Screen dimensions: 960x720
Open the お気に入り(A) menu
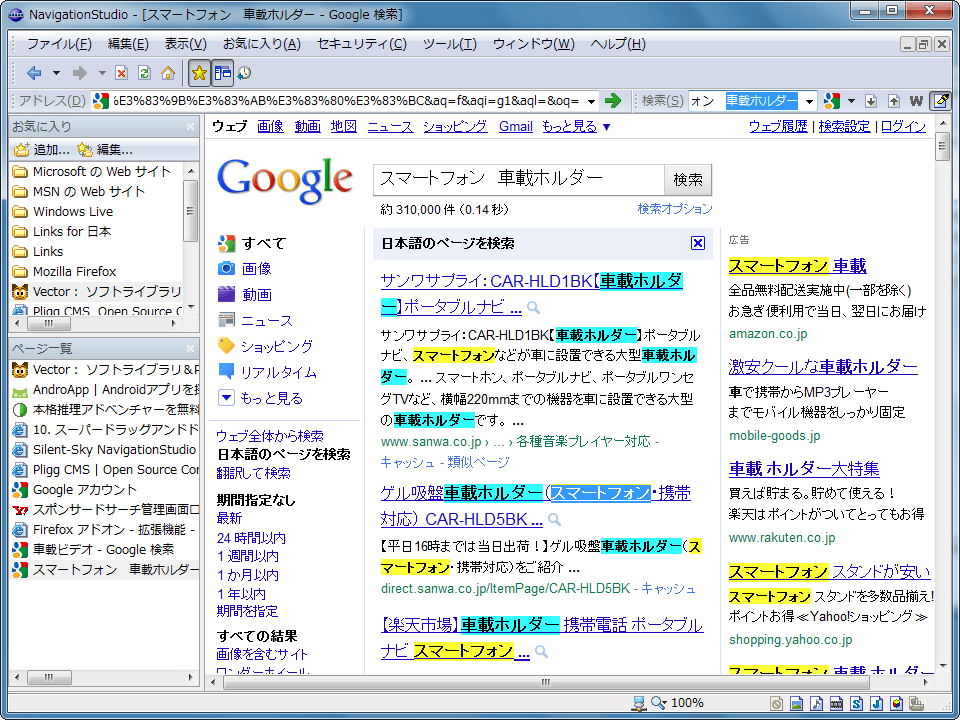(262, 44)
